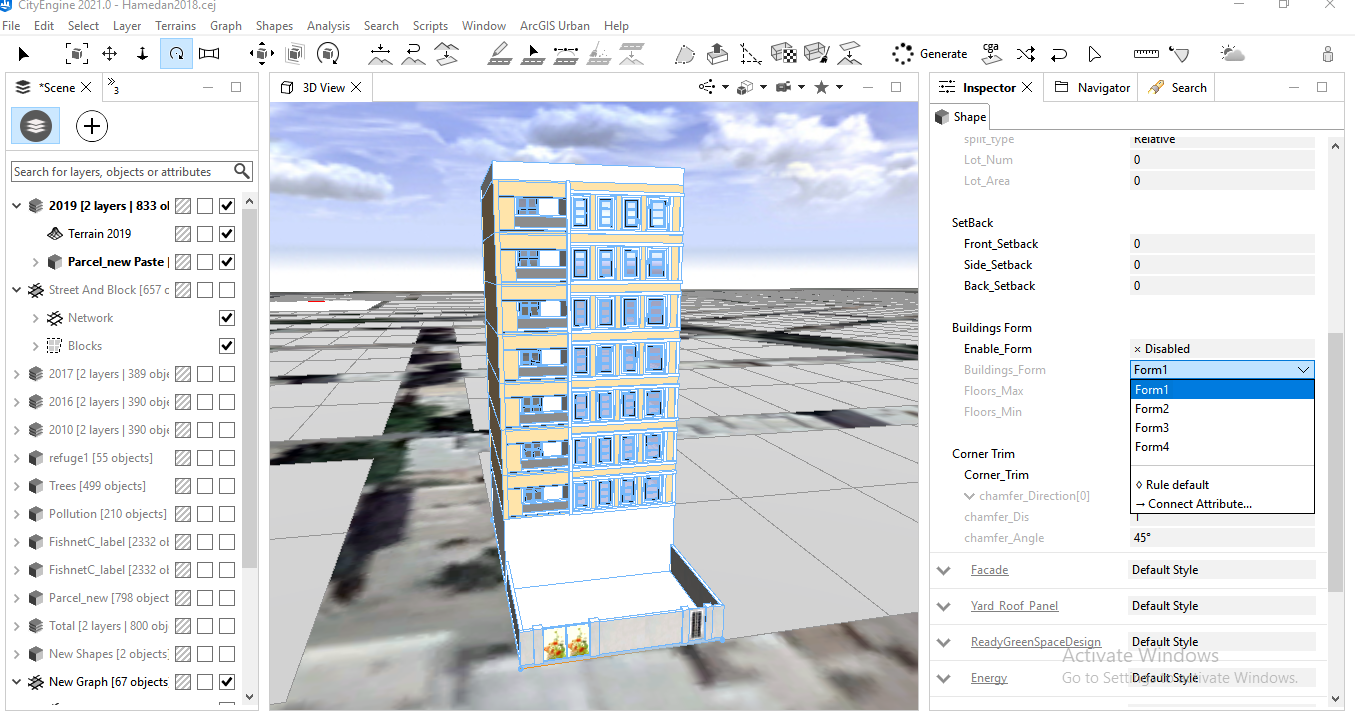The width and height of the screenshot is (1355, 717).
Task: Select the arrow Selection tool
Action: tap(24, 53)
